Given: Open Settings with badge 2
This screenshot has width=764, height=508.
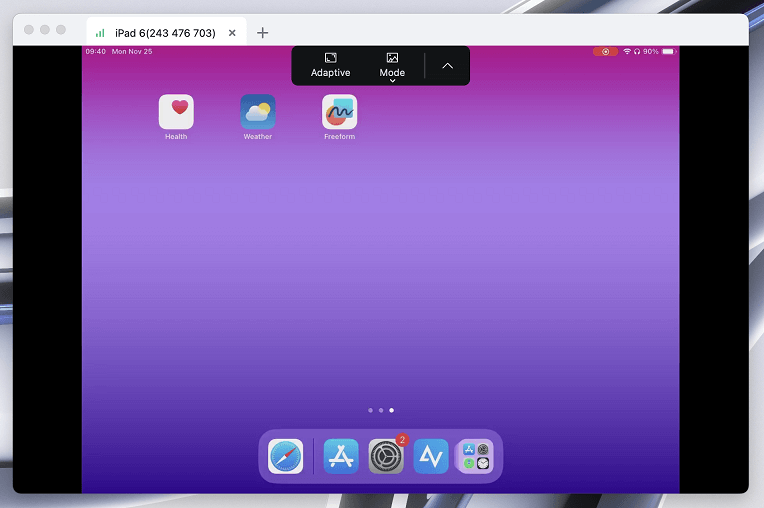Looking at the screenshot, I should pyautogui.click(x=386, y=456).
